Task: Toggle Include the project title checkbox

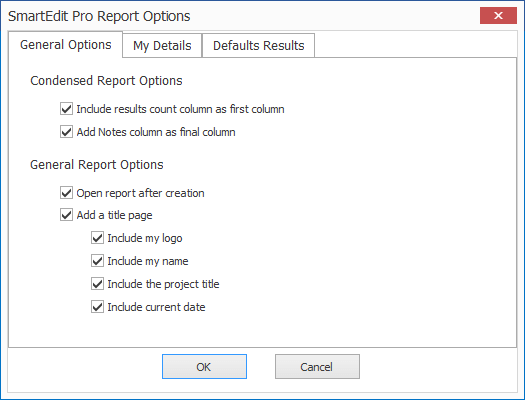Action: (97, 284)
